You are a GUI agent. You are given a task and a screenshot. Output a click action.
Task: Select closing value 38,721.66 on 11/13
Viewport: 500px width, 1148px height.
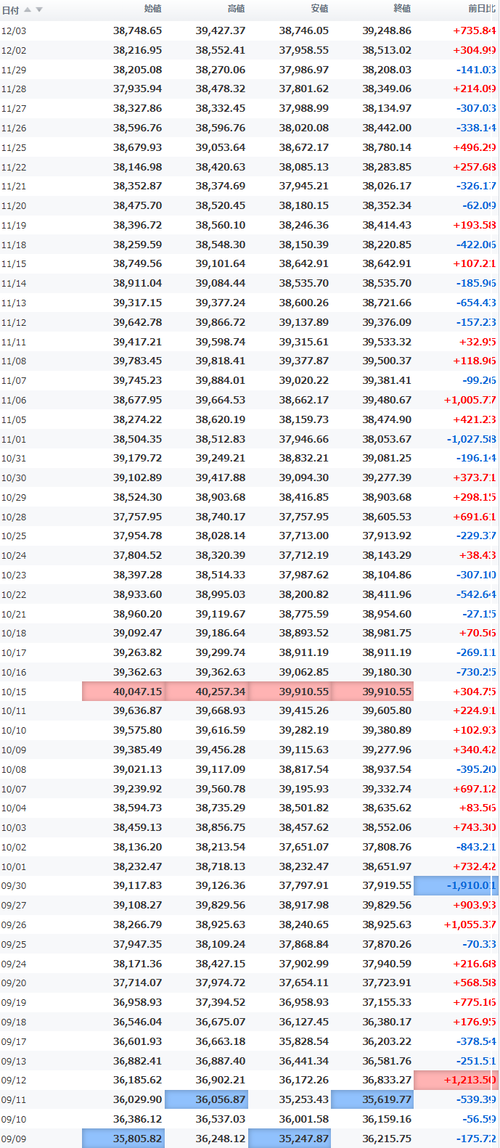(x=387, y=302)
